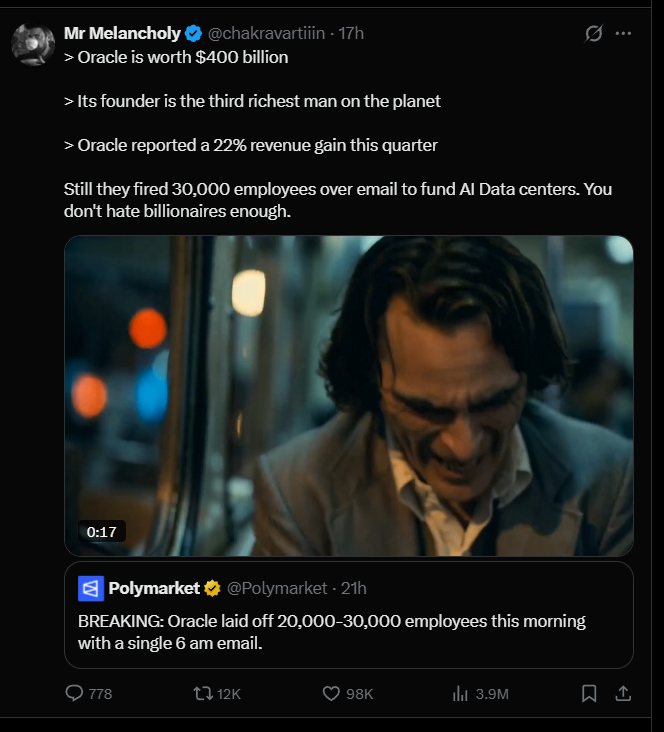Open the quoted Polymarket post text
Screen dimensions: 664x732
[x=331, y=632]
